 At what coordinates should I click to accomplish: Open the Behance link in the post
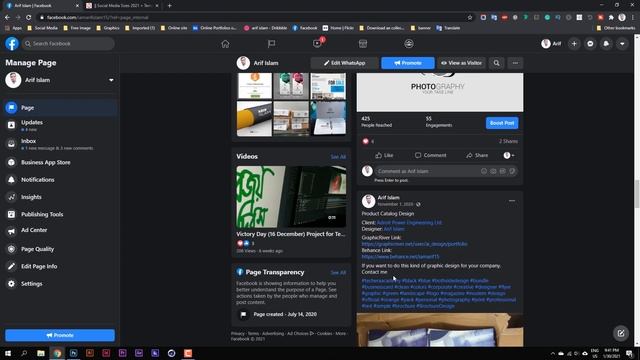tap(400, 257)
